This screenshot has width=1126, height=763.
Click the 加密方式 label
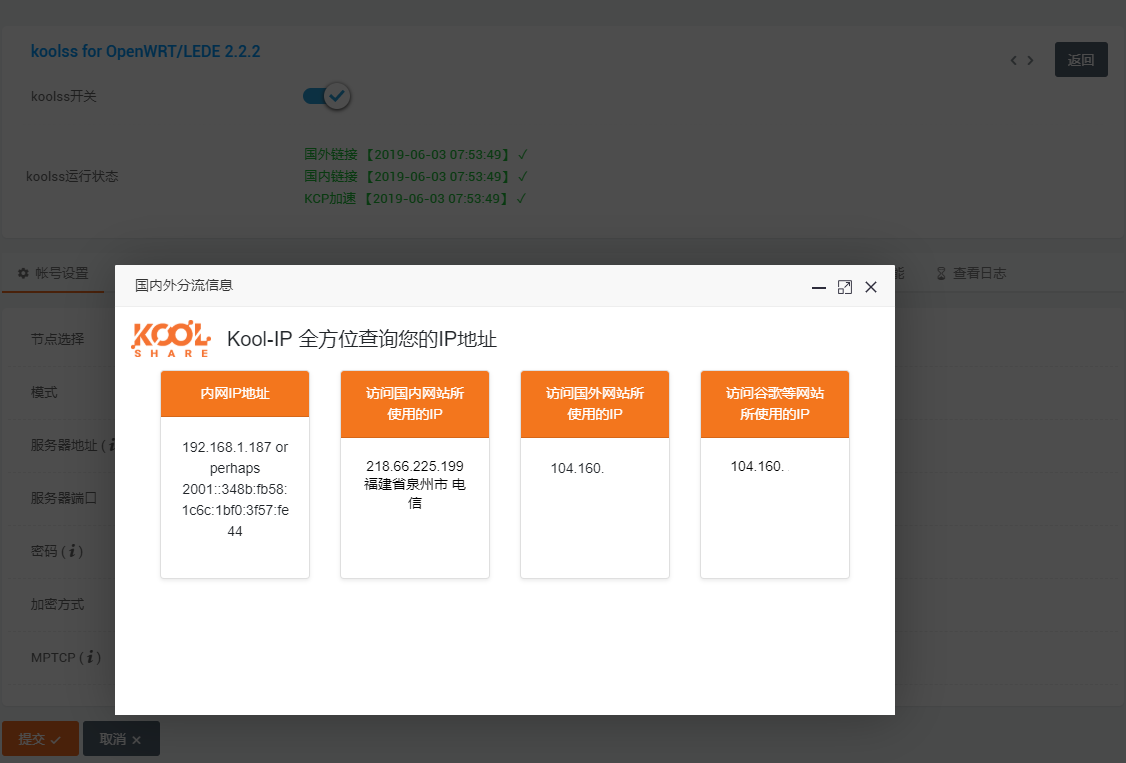pos(57,604)
